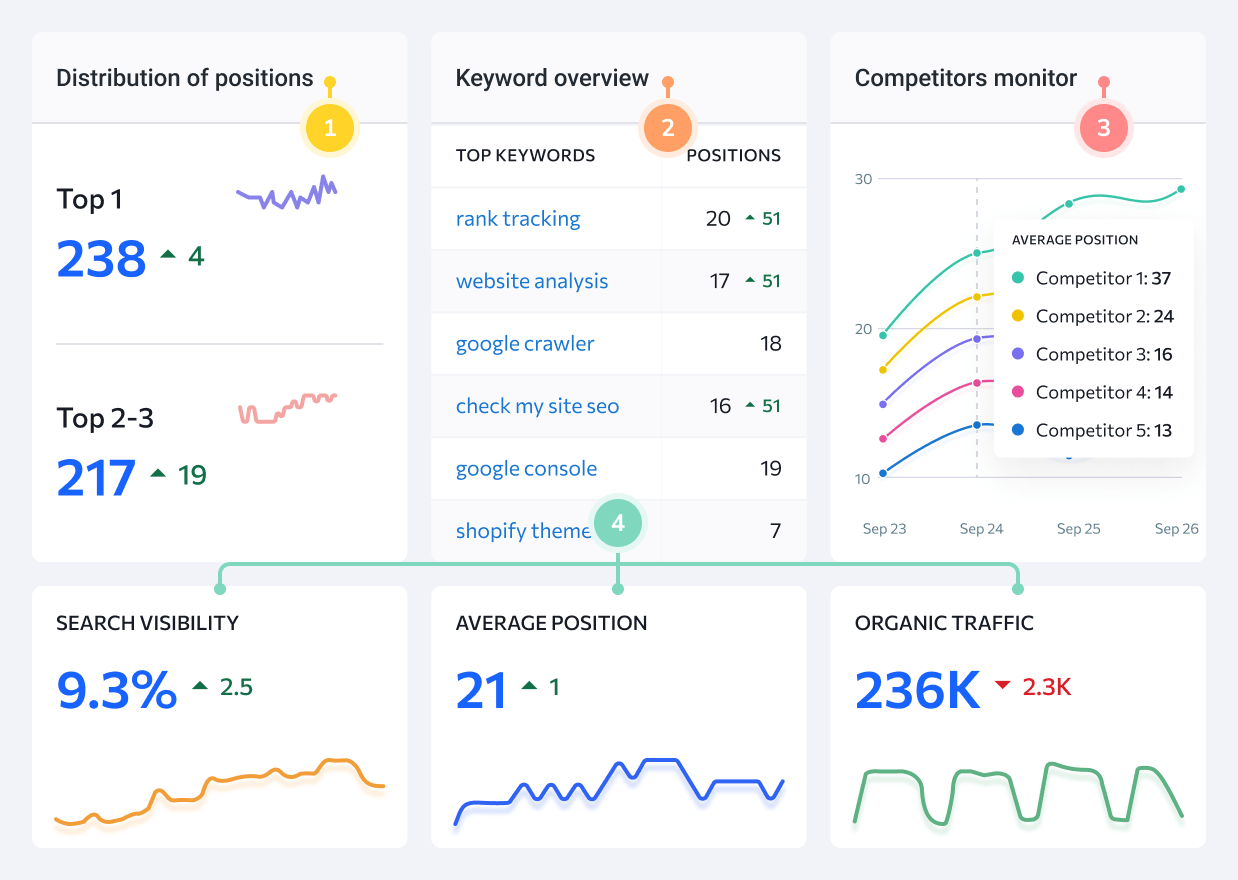The width and height of the screenshot is (1238, 880).
Task: Open the "website analysis" keyword link
Action: [x=531, y=281]
